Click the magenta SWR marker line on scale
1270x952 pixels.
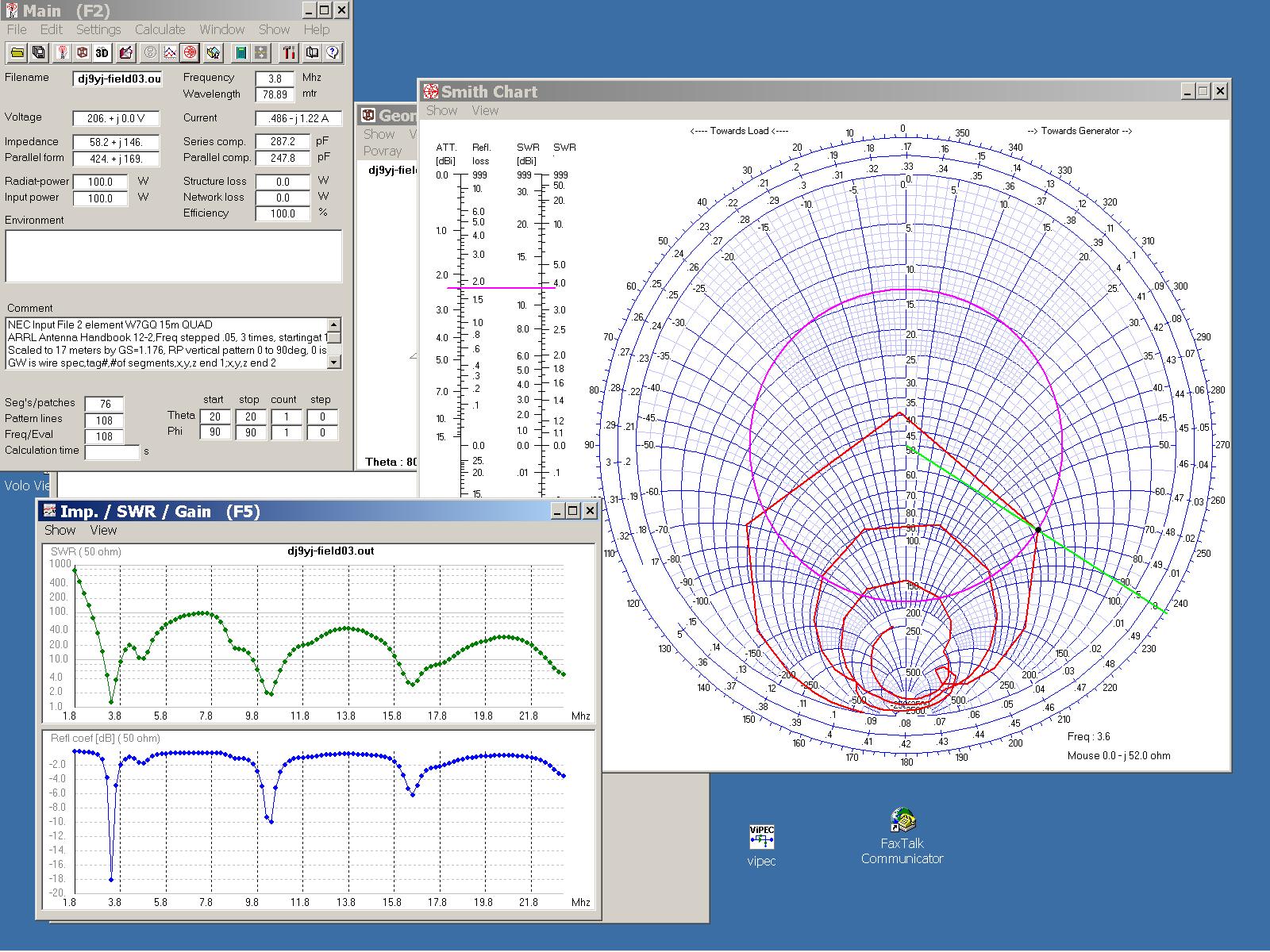501,288
